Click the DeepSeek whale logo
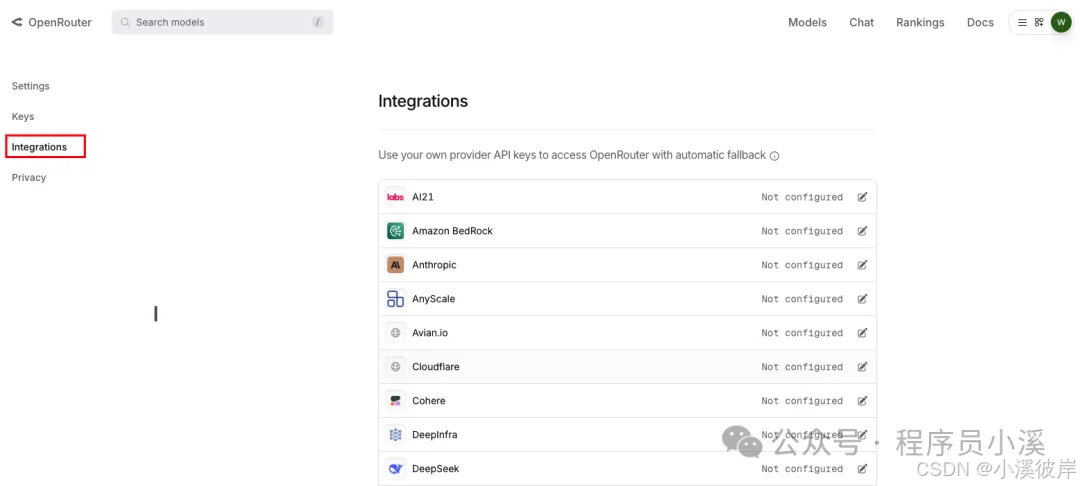This screenshot has height=486, width=1080. (395, 469)
